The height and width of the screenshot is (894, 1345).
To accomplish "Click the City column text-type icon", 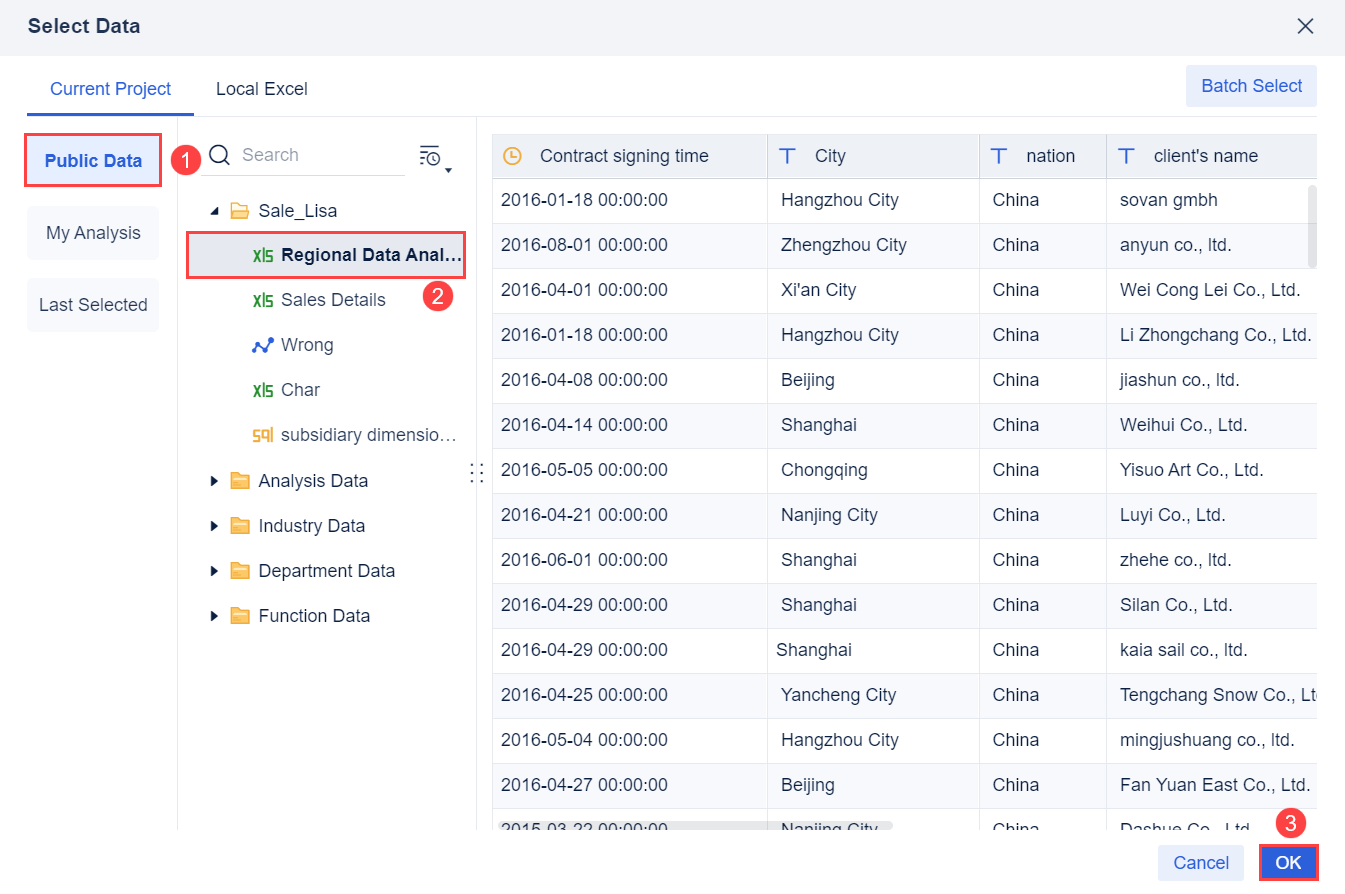I will click(788, 156).
